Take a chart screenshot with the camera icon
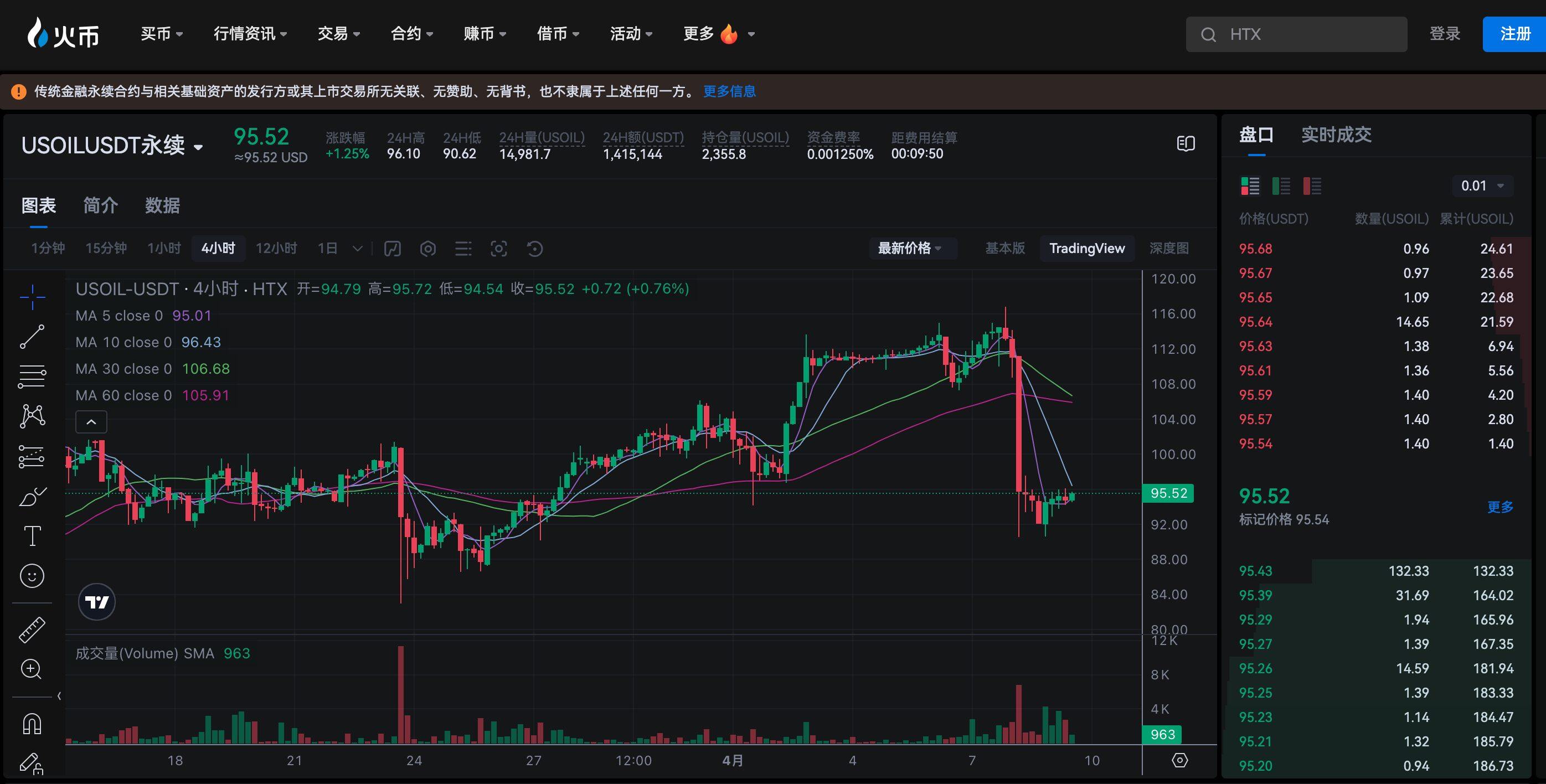Screen dimensions: 1546x784 (500, 248)
